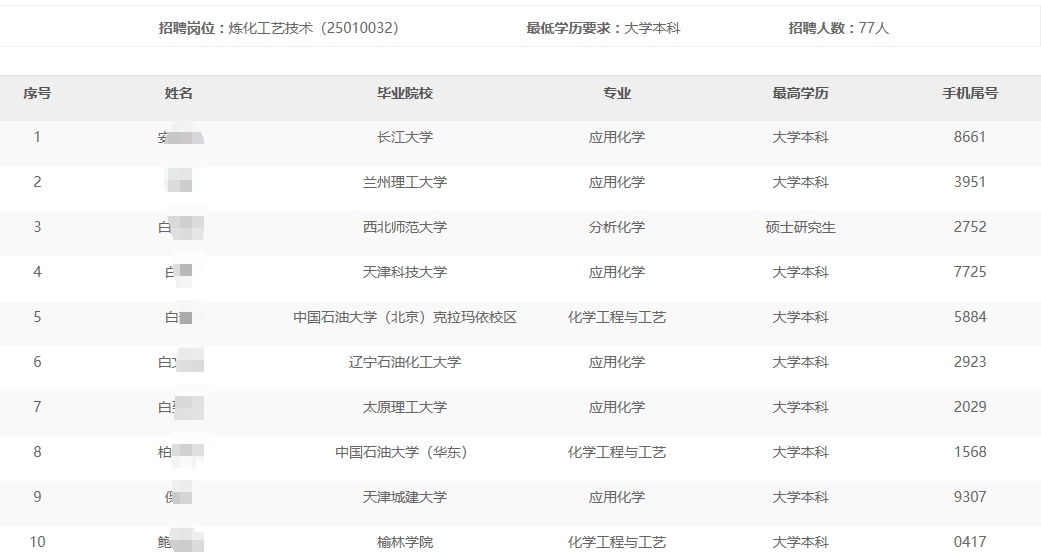
Task: Click phone tail number 2029
Action: pyautogui.click(x=969, y=407)
